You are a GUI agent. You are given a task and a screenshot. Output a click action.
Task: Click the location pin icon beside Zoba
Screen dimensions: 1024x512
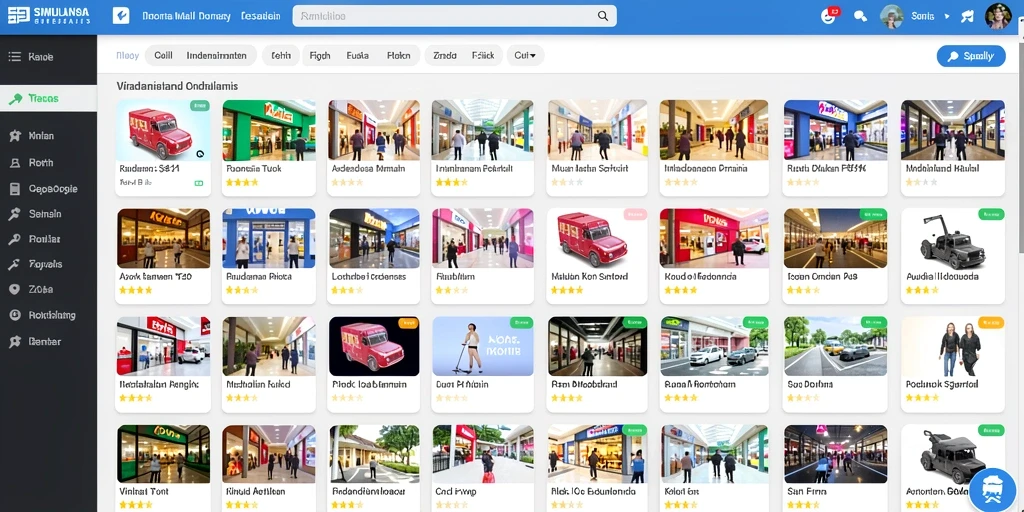[x=15, y=289]
